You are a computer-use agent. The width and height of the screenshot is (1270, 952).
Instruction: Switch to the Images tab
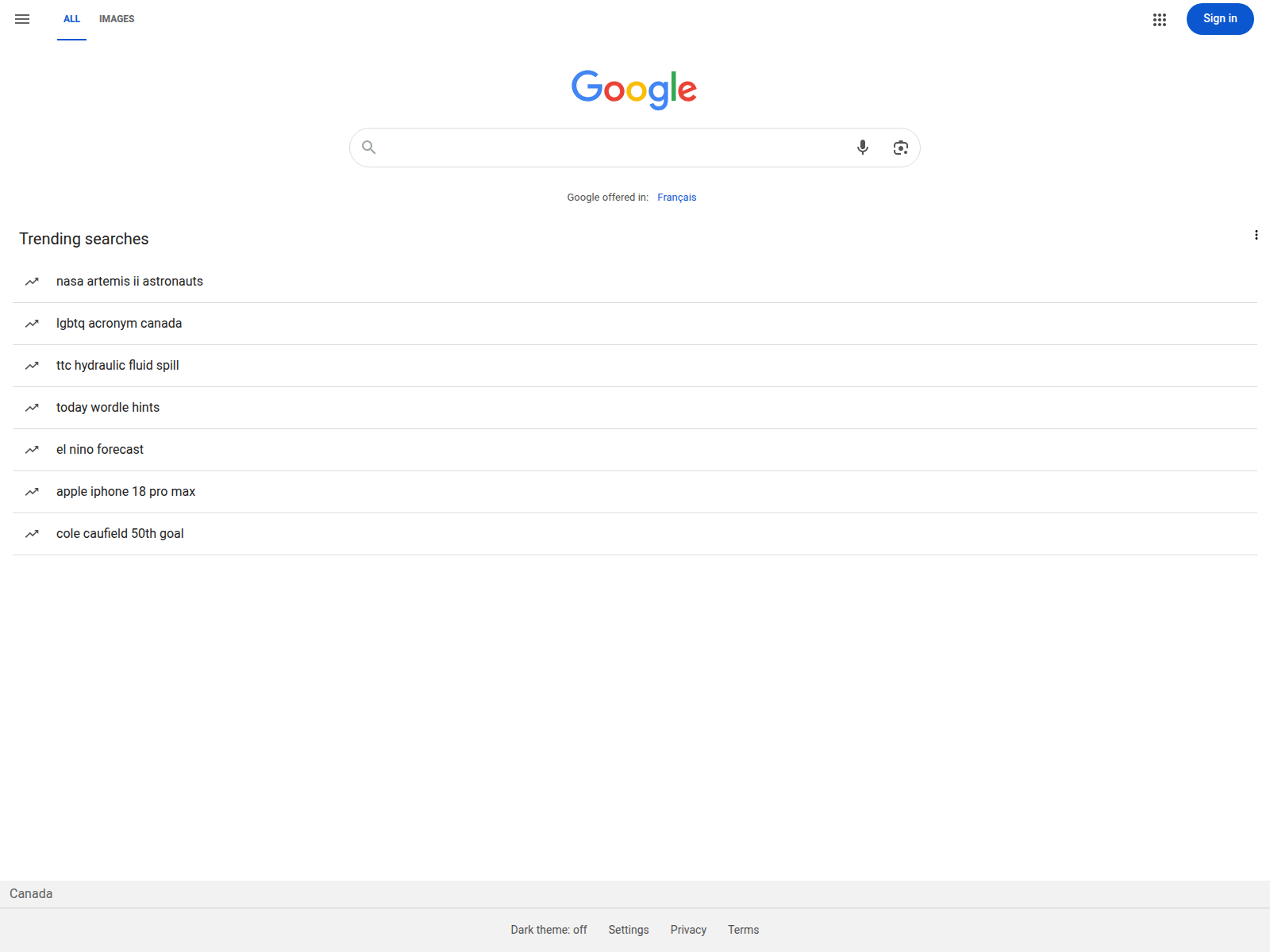117,19
